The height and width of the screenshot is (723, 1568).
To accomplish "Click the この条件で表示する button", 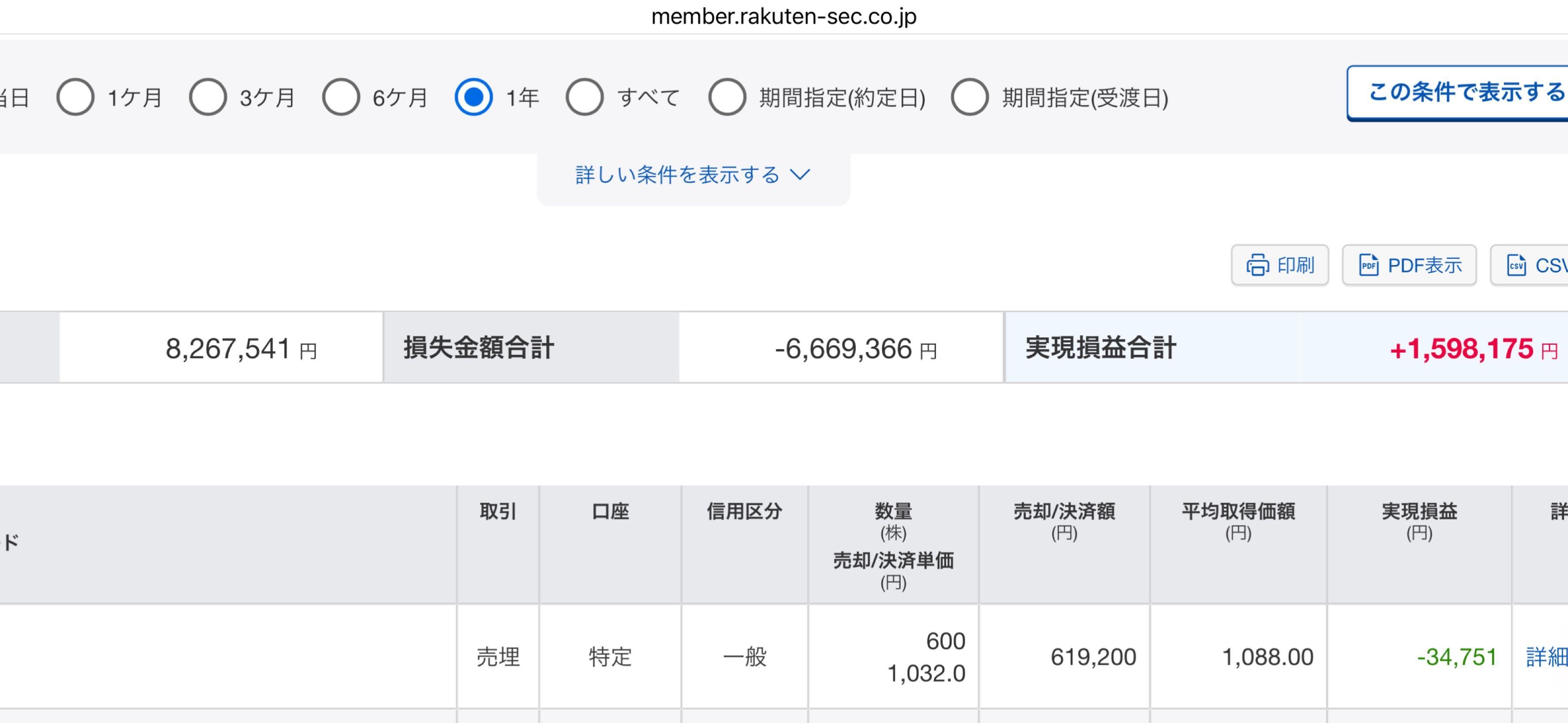I will (x=1458, y=92).
